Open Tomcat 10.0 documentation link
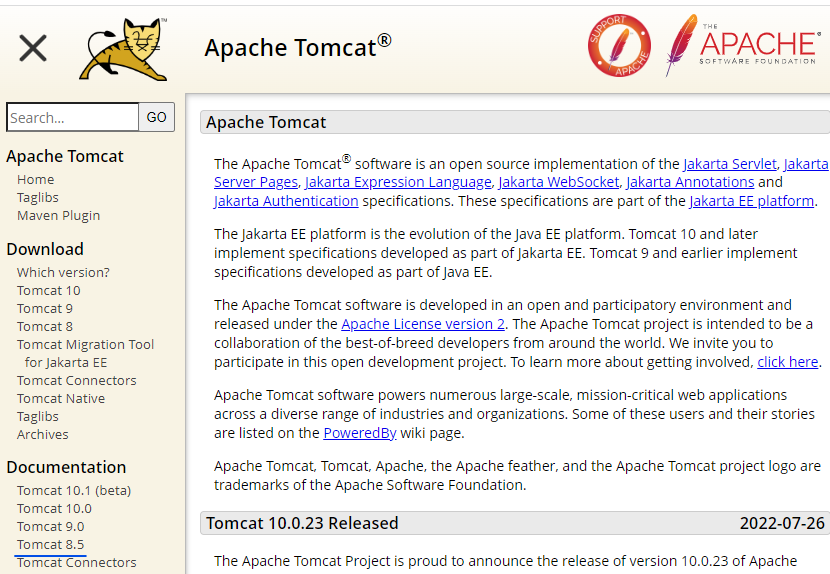 point(54,508)
